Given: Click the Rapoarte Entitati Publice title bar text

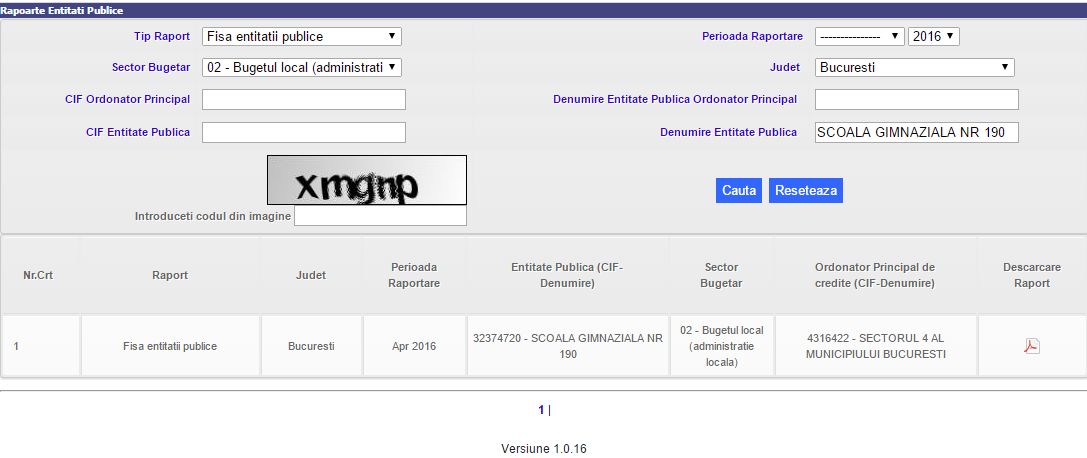Looking at the screenshot, I should click(62, 11).
